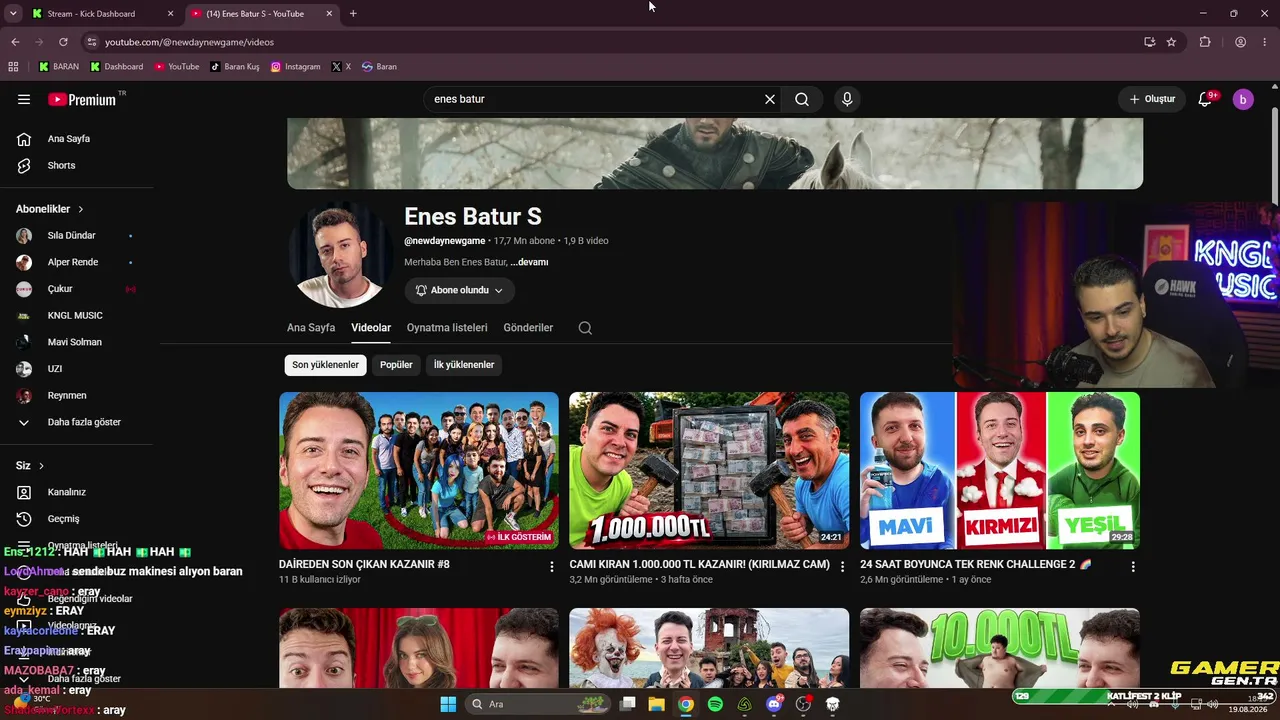
Task: Open Discord from the taskbar
Action: click(x=774, y=704)
